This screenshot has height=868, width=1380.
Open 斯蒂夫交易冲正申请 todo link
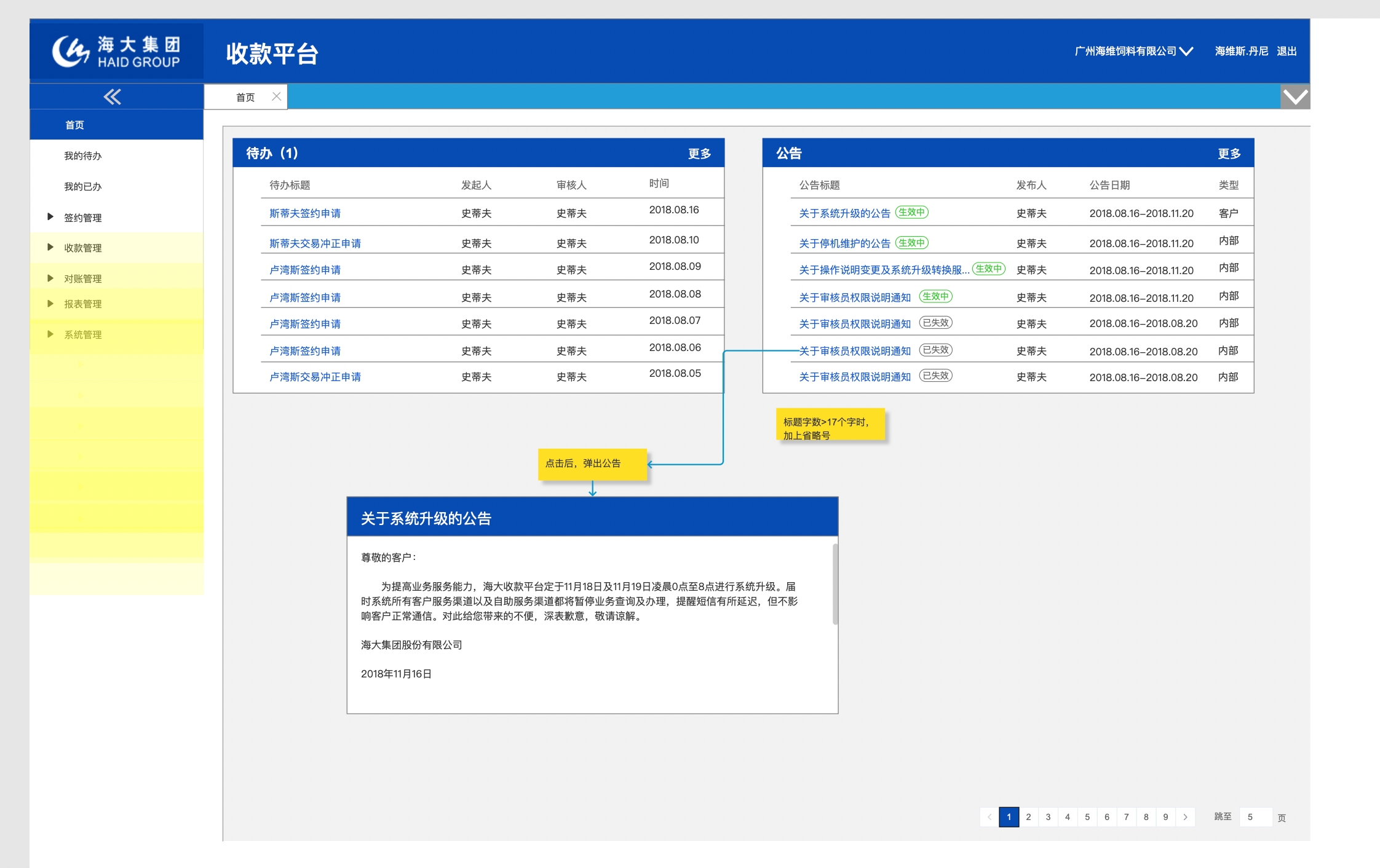(315, 243)
